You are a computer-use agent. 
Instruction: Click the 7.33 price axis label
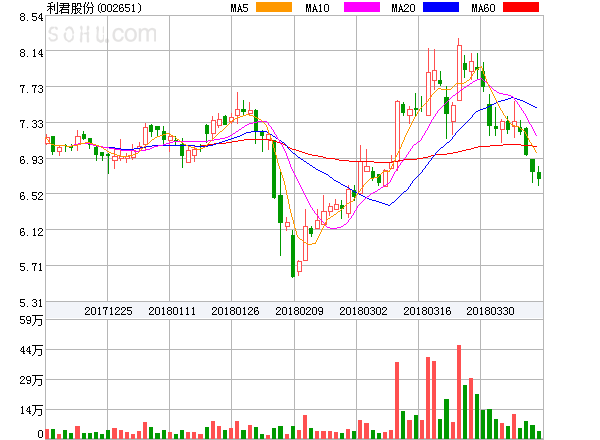[31, 124]
